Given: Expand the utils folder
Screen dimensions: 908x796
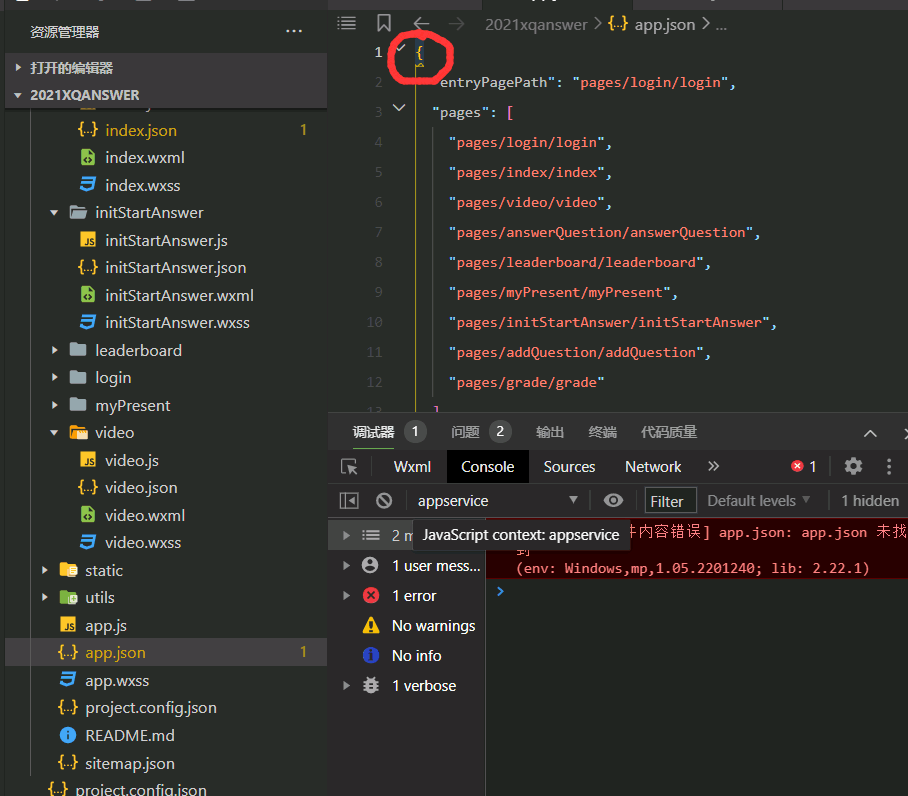Looking at the screenshot, I should (45, 597).
